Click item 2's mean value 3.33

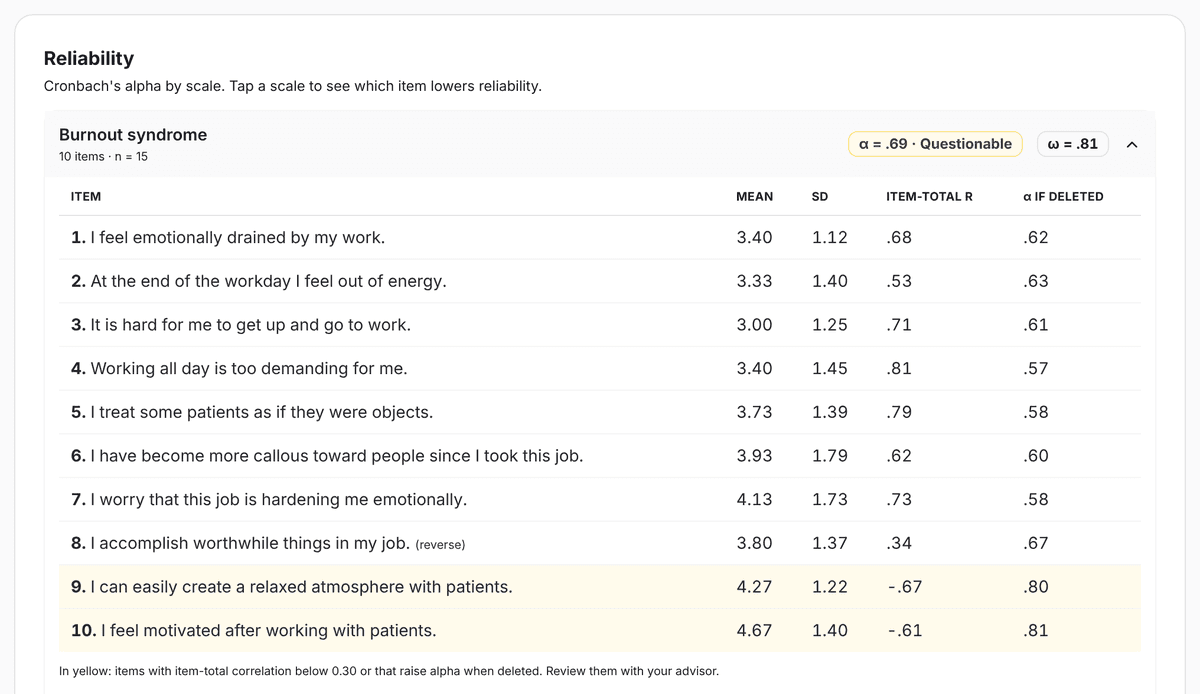click(754, 281)
